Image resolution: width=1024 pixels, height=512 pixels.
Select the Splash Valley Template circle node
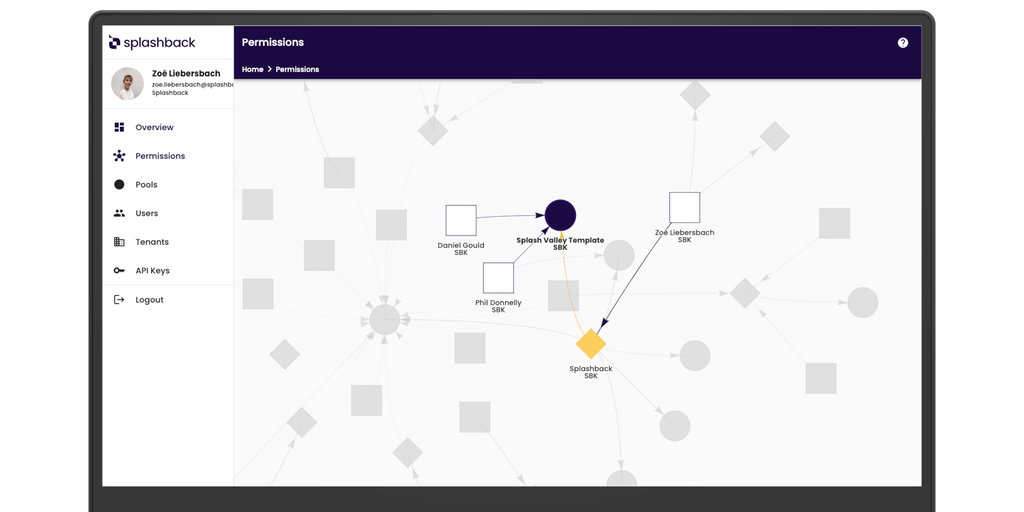(x=560, y=216)
